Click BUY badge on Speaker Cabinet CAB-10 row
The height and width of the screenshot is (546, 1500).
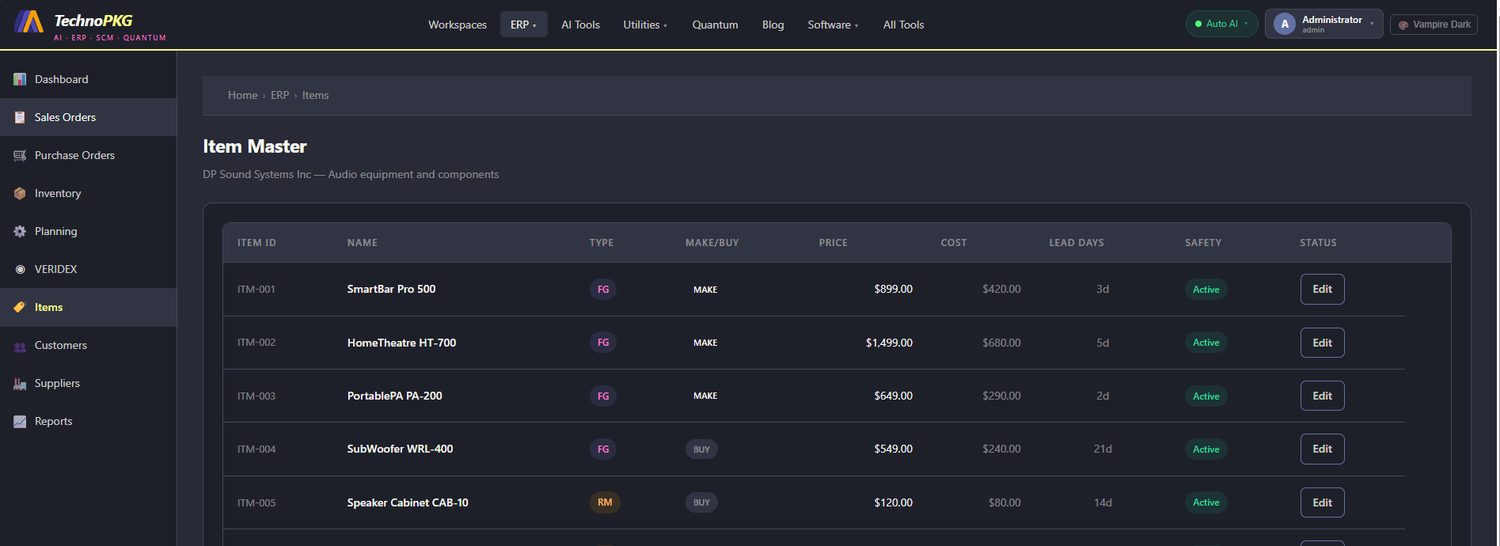(x=702, y=502)
